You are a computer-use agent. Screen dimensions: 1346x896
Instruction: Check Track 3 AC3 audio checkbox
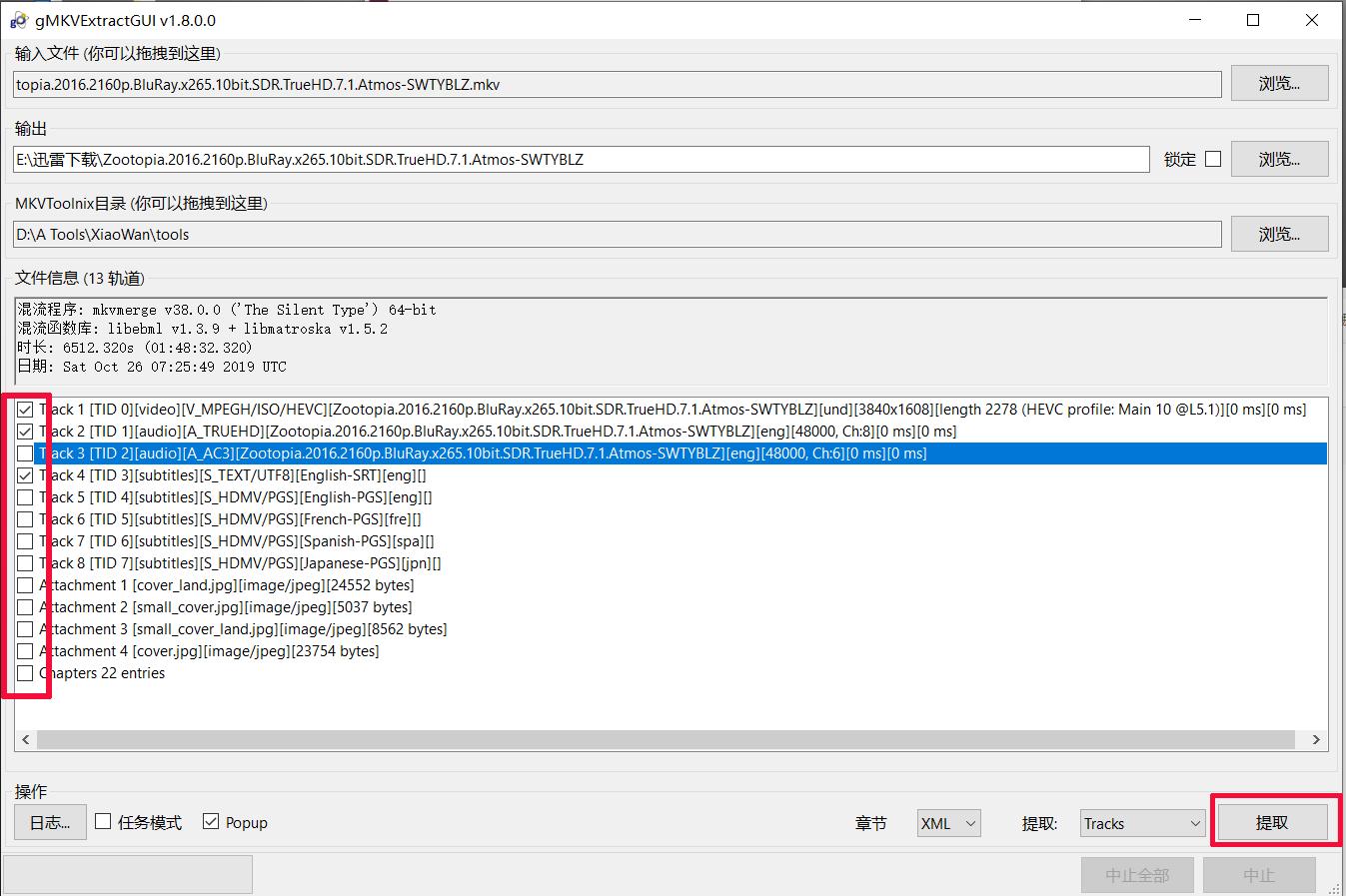[x=25, y=453]
